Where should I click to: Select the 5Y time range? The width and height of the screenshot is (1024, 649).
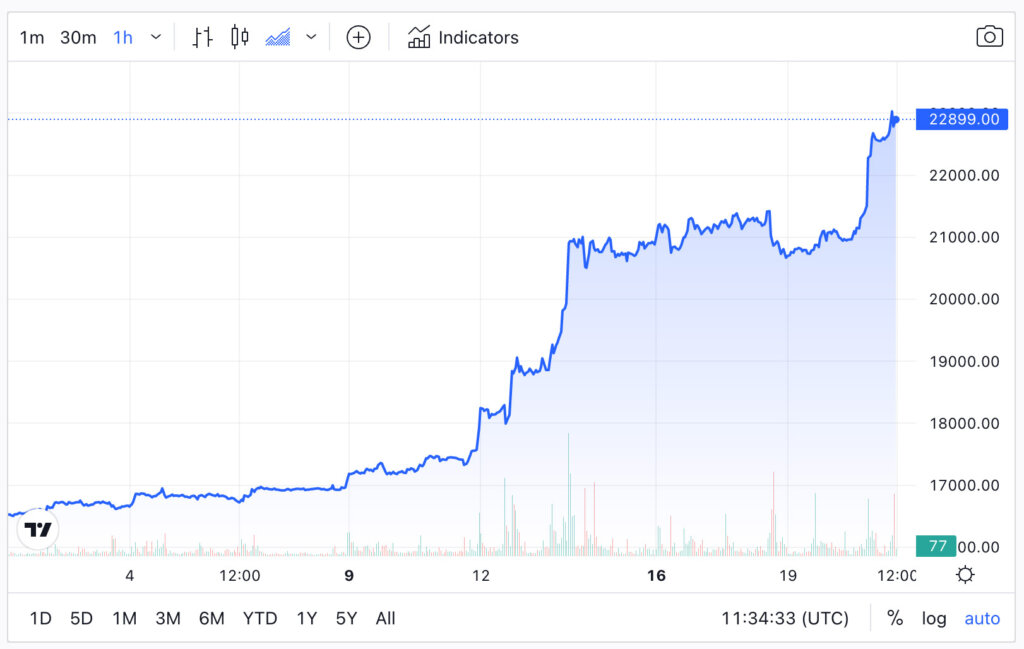pyautogui.click(x=345, y=618)
